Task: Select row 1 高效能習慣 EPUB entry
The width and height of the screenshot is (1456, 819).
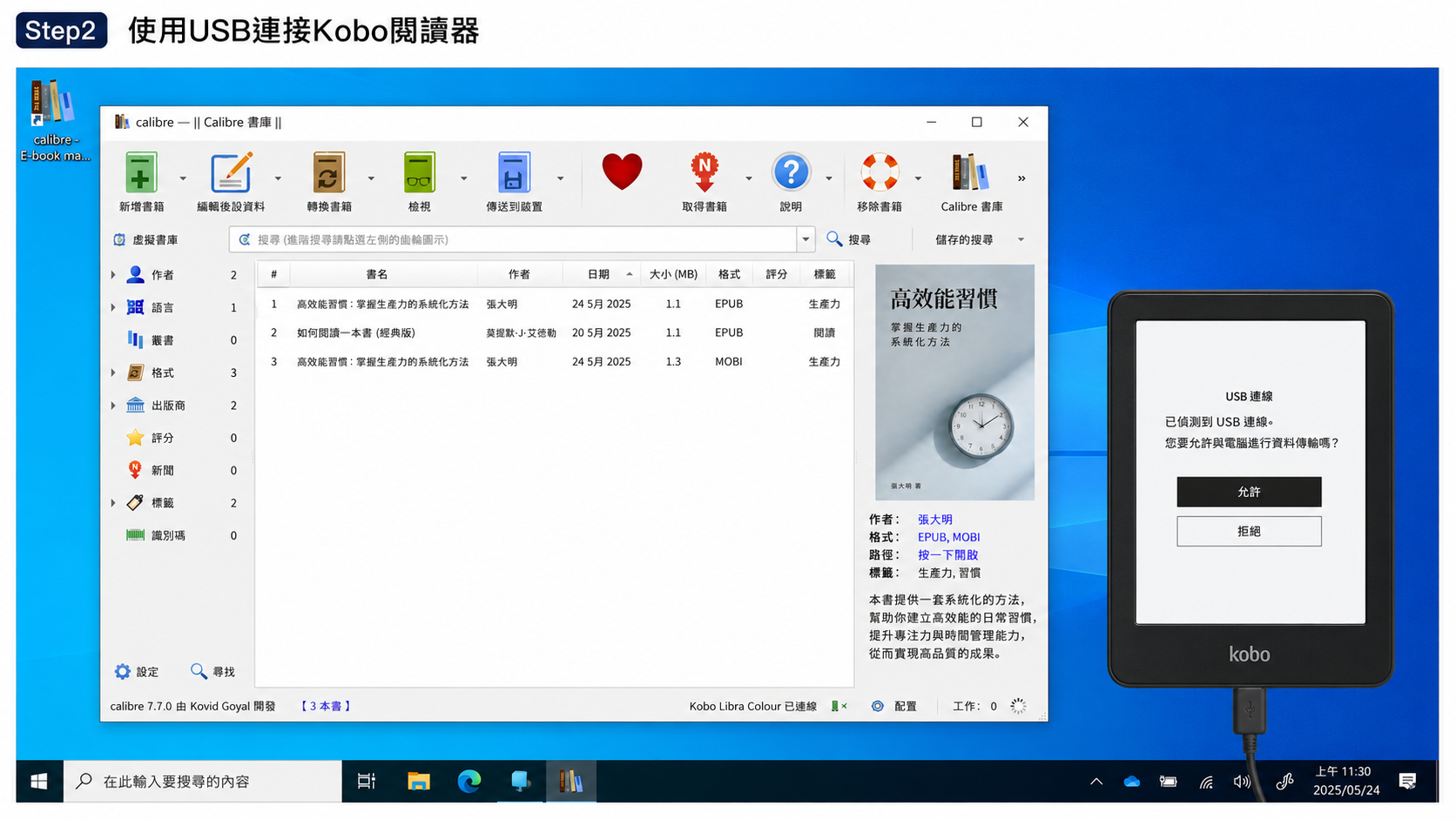Action: coord(555,304)
